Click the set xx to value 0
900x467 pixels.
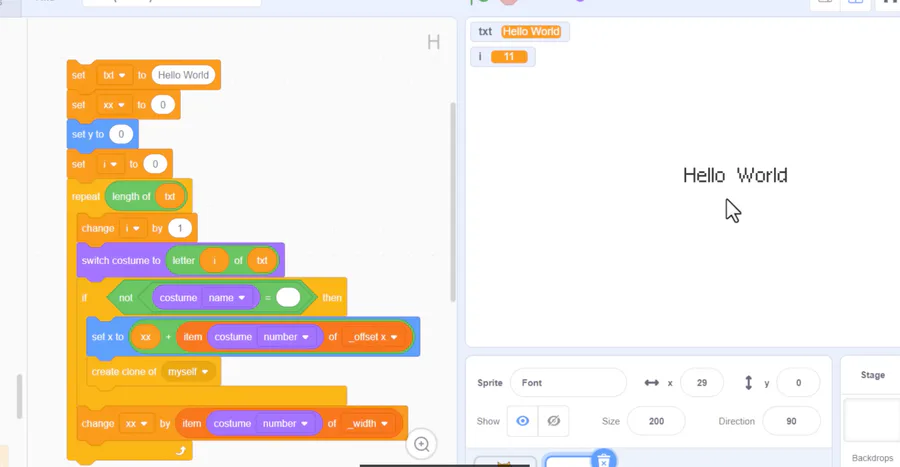(x=162, y=105)
